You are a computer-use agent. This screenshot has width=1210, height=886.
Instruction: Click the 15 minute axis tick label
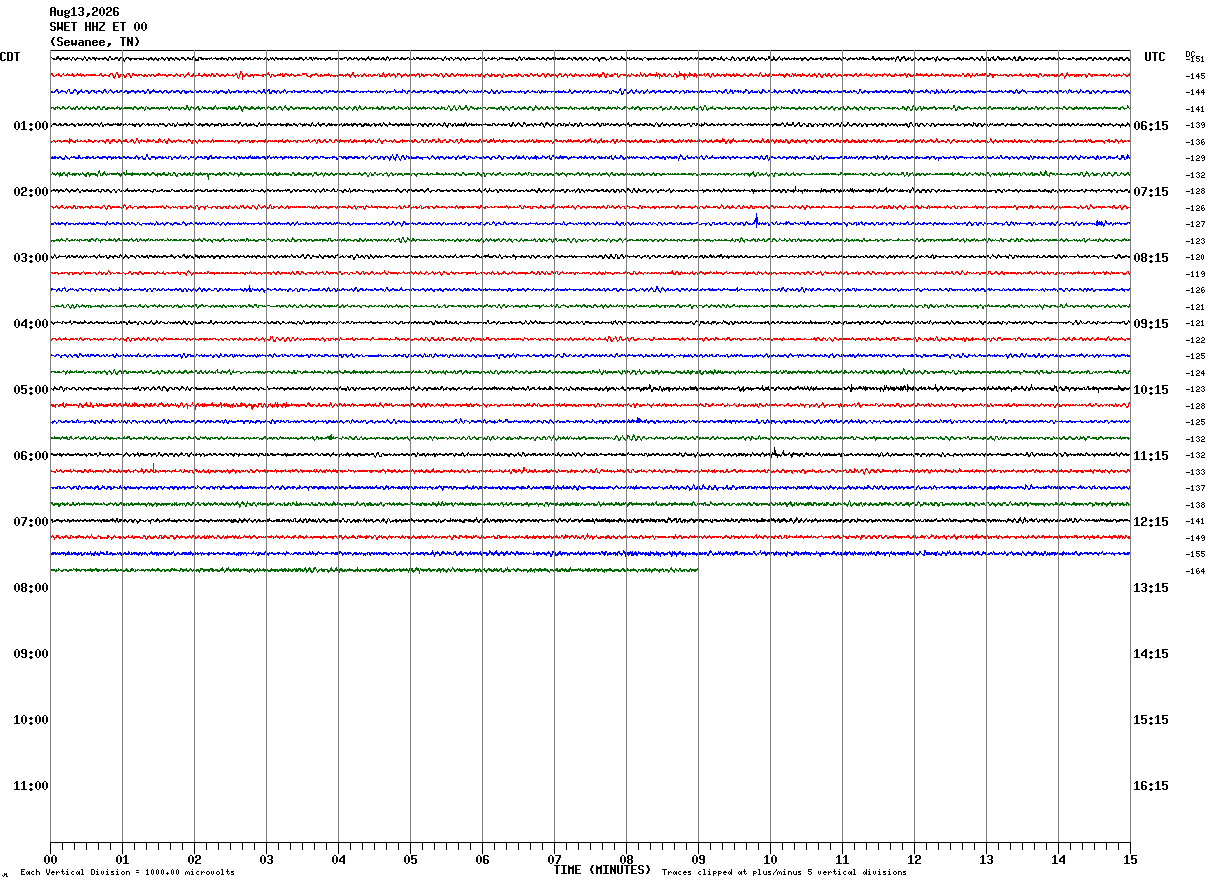tap(1130, 860)
